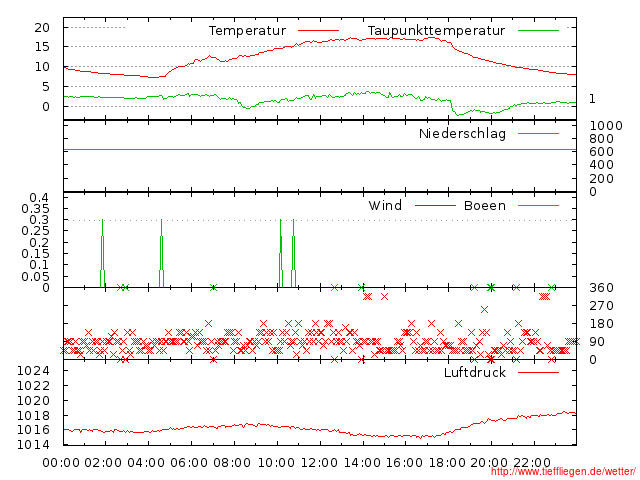Click the 04:00 time axis label
640x480 pixels.
146,463
